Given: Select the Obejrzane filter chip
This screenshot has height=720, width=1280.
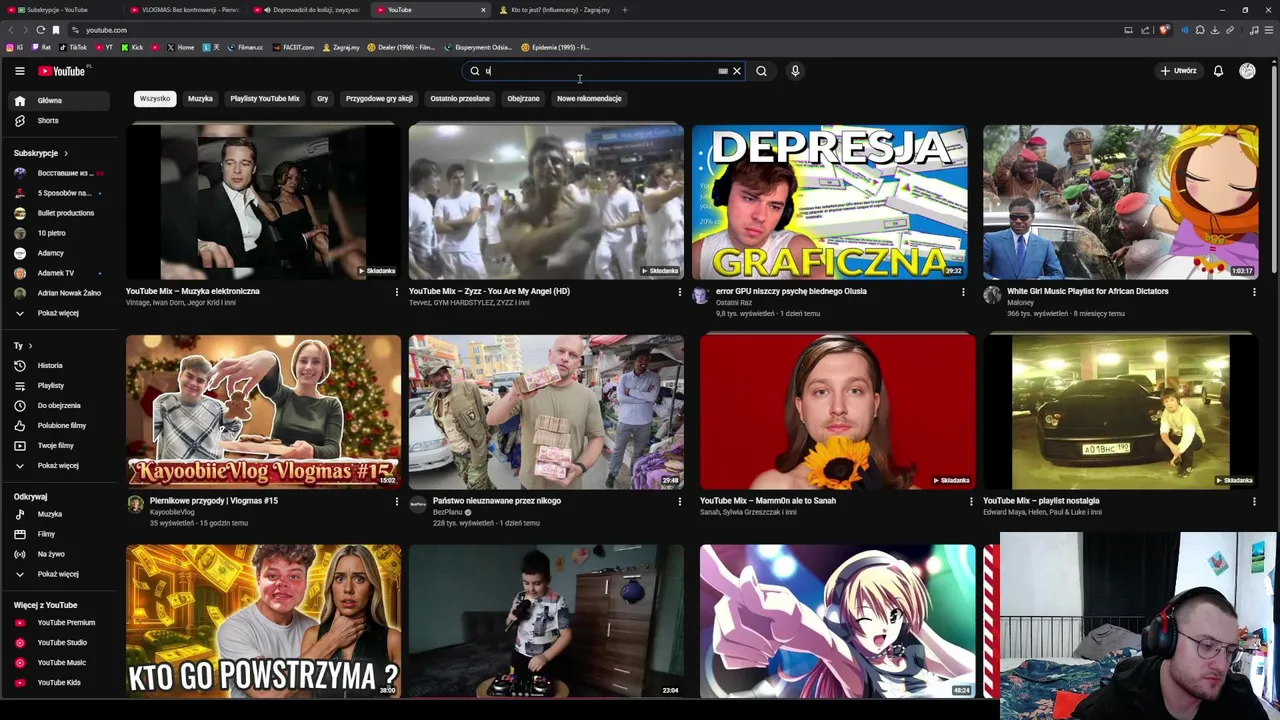Looking at the screenshot, I should click(x=523, y=98).
